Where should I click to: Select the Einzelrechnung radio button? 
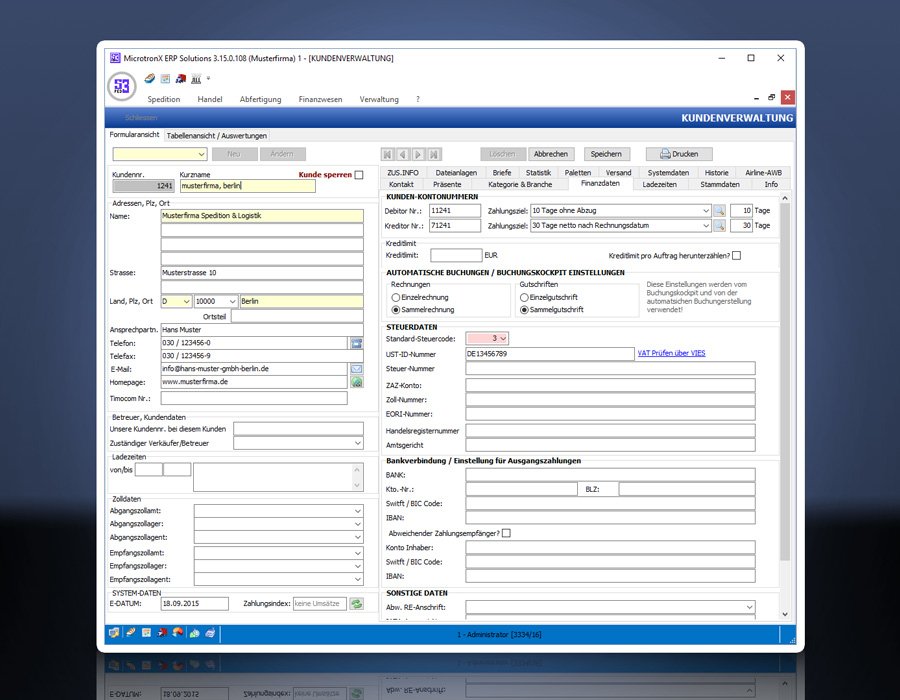point(397,297)
